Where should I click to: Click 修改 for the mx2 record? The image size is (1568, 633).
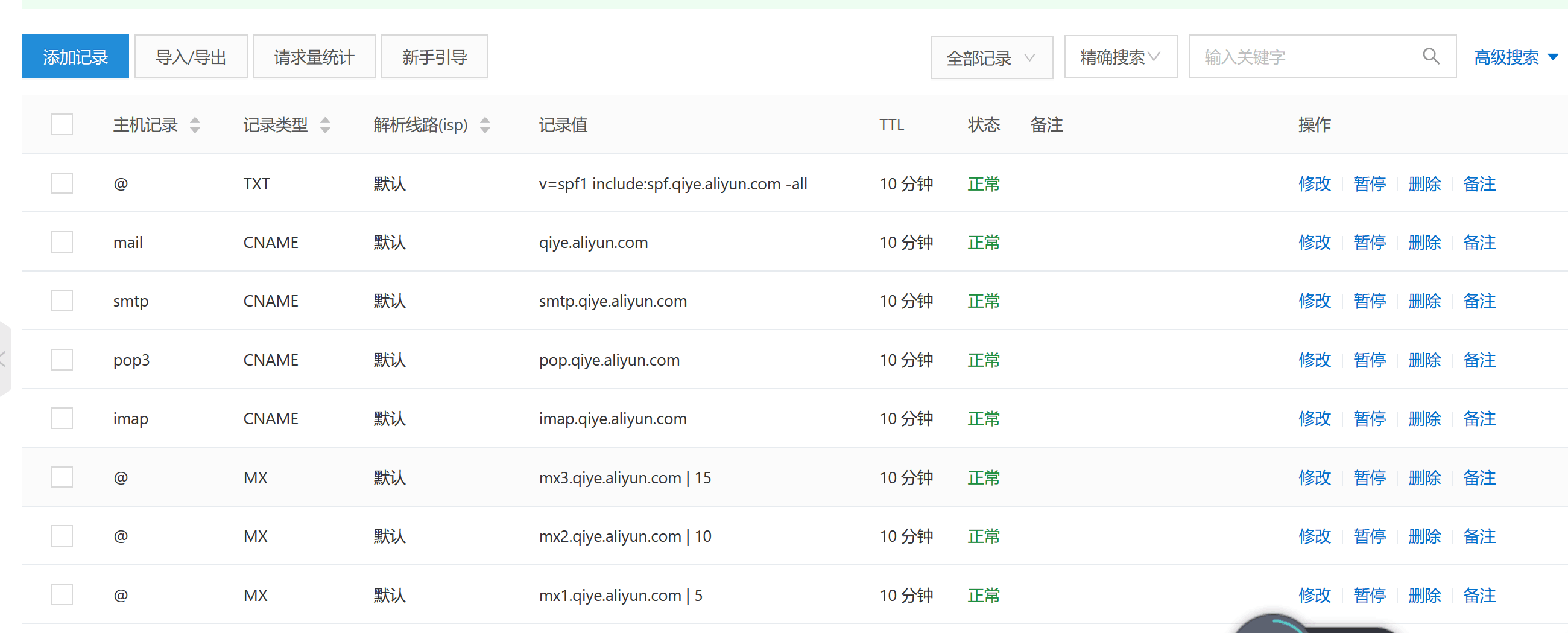point(1315,535)
